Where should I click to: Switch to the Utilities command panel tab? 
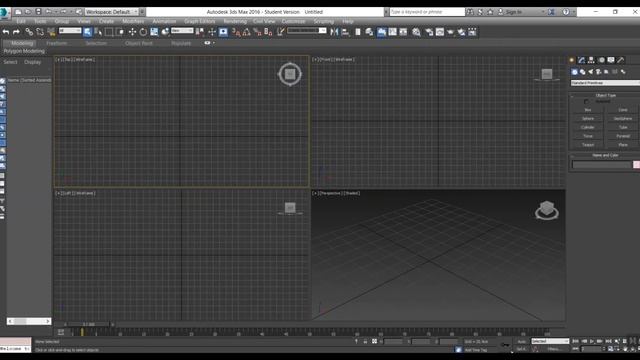621,60
